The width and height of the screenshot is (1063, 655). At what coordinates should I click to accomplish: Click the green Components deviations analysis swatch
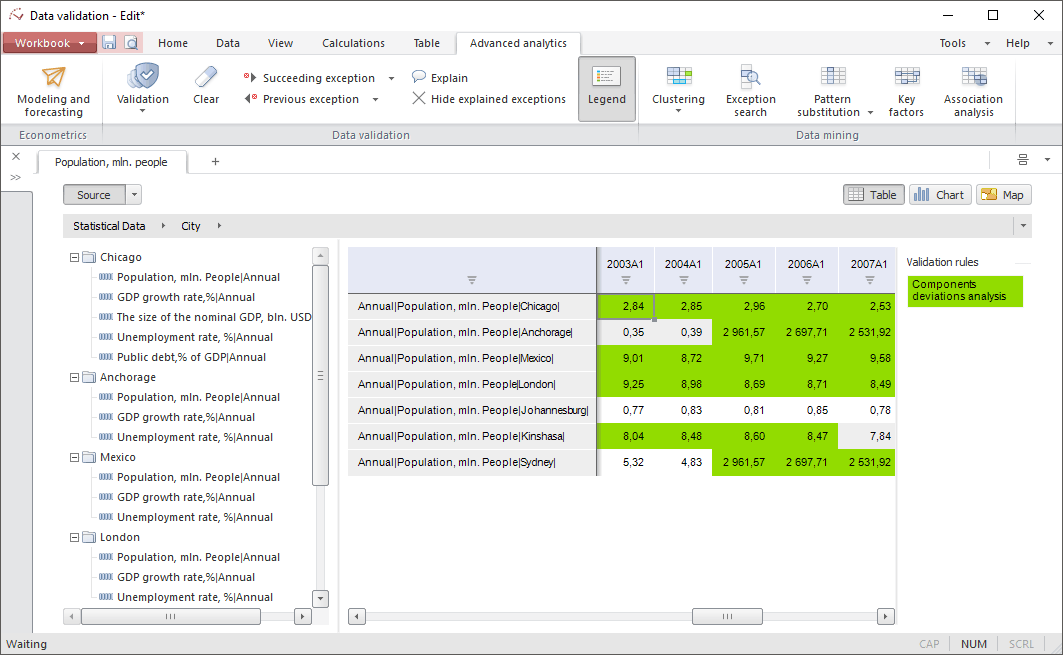click(x=965, y=291)
